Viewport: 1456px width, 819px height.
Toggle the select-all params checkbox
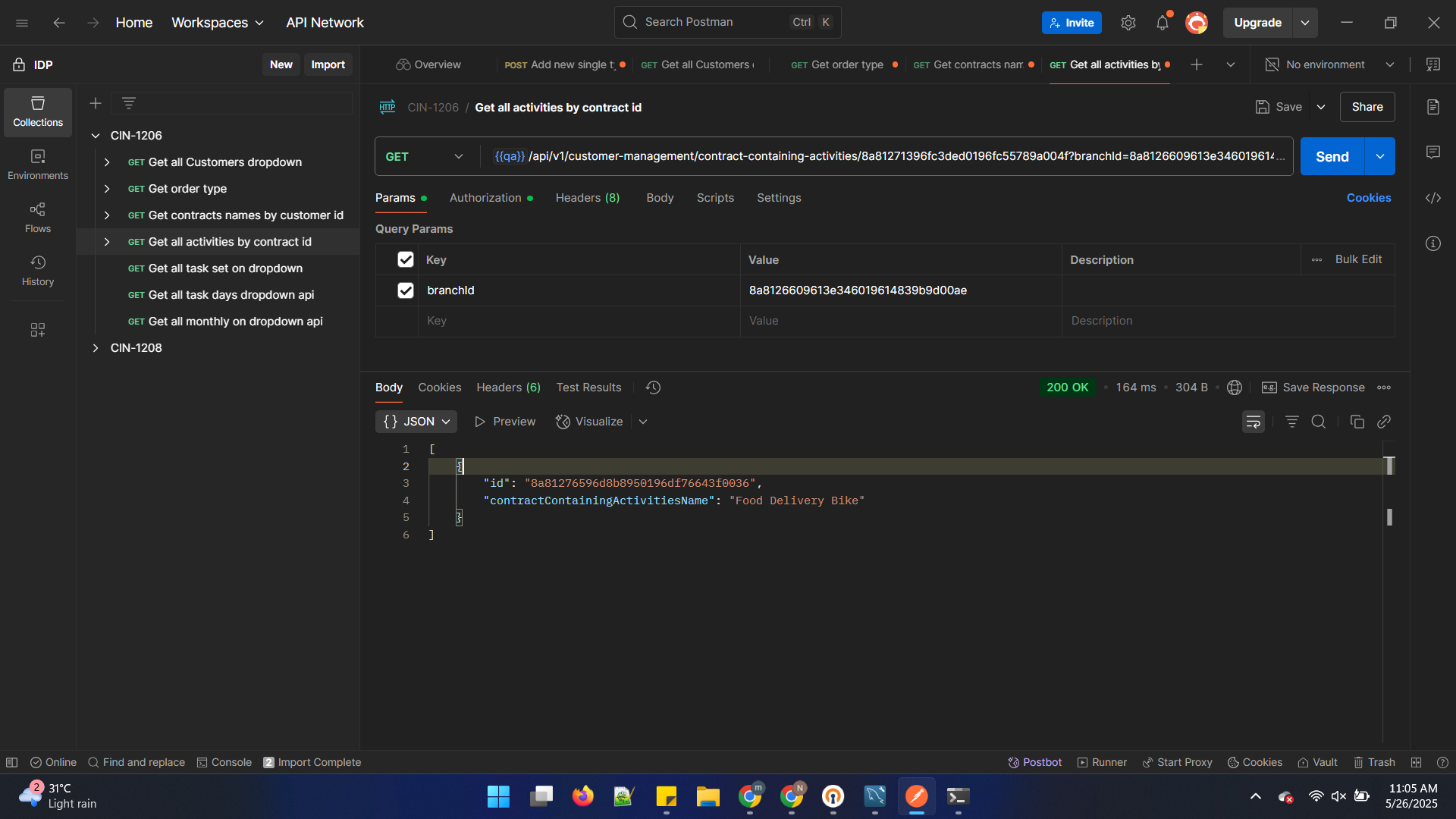[406, 260]
